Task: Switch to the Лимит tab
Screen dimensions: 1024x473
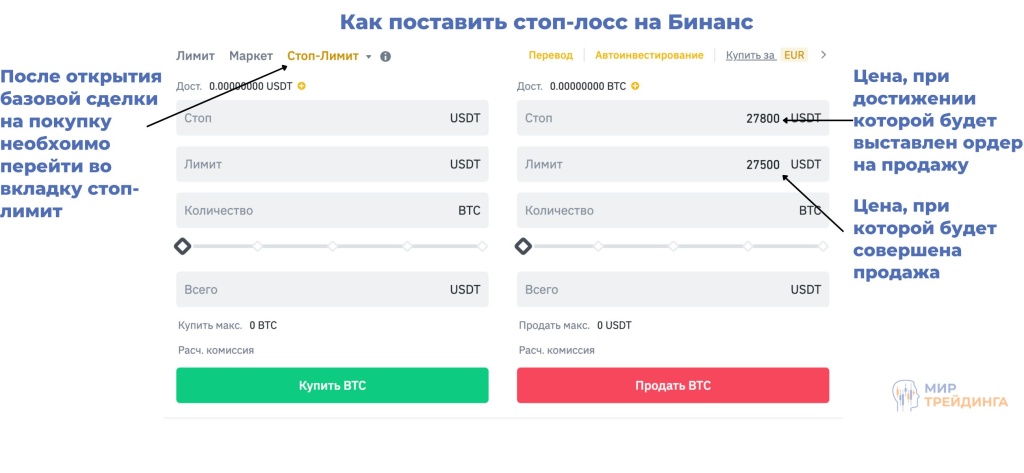Action: (x=195, y=56)
